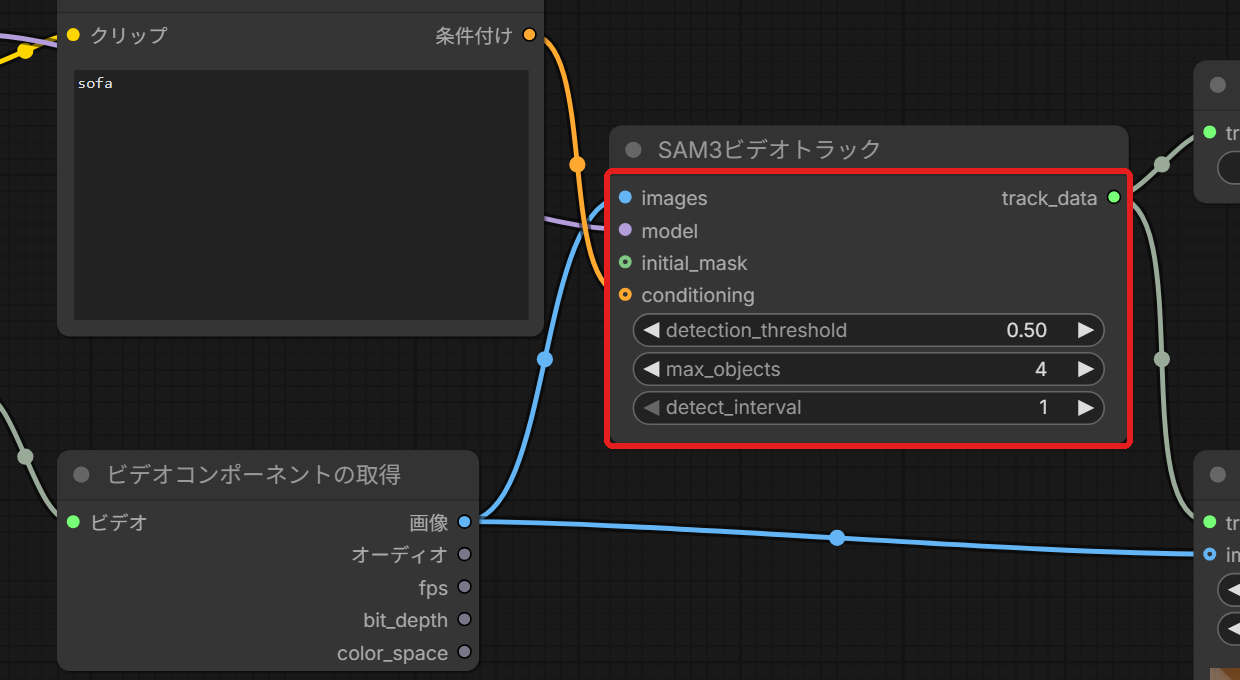Click the color_space output socket
The image size is (1240, 680).
pyautogui.click(x=464, y=652)
